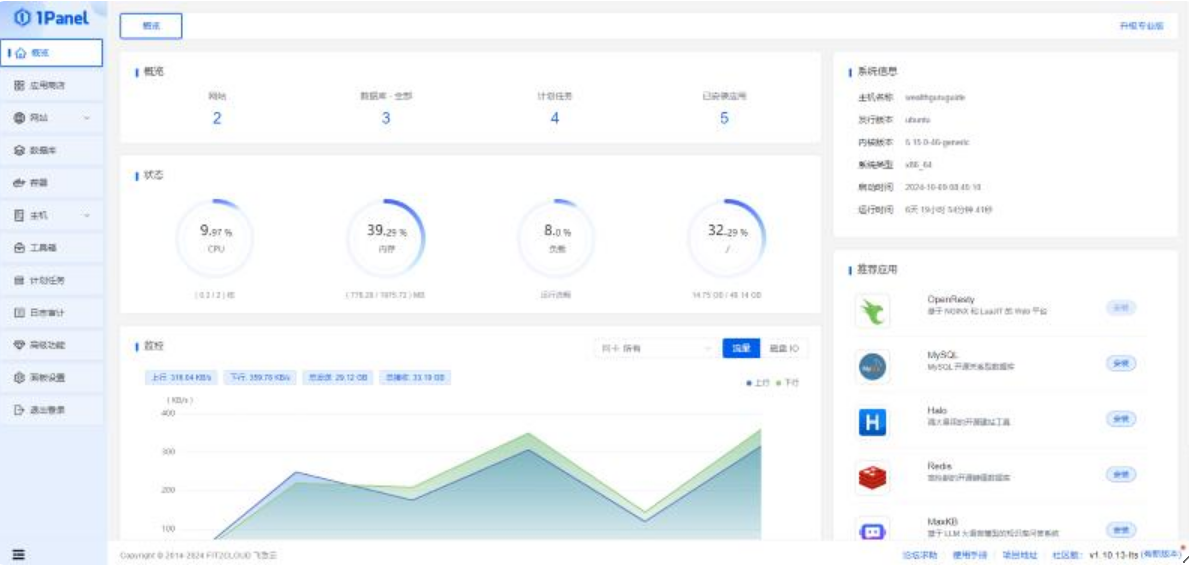1189x566 pixels.
Task: Switch the monitor chart to 磁盘 IO
Action: (783, 348)
